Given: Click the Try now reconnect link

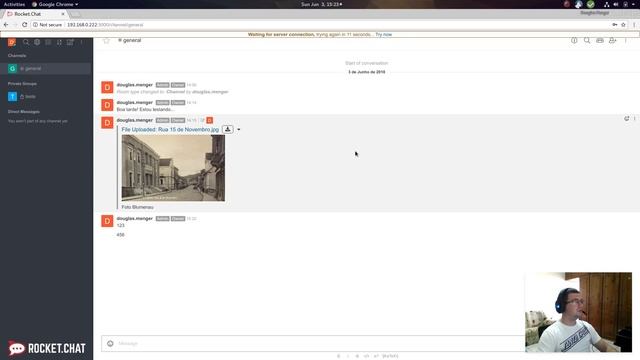Looking at the screenshot, I should [384, 34].
